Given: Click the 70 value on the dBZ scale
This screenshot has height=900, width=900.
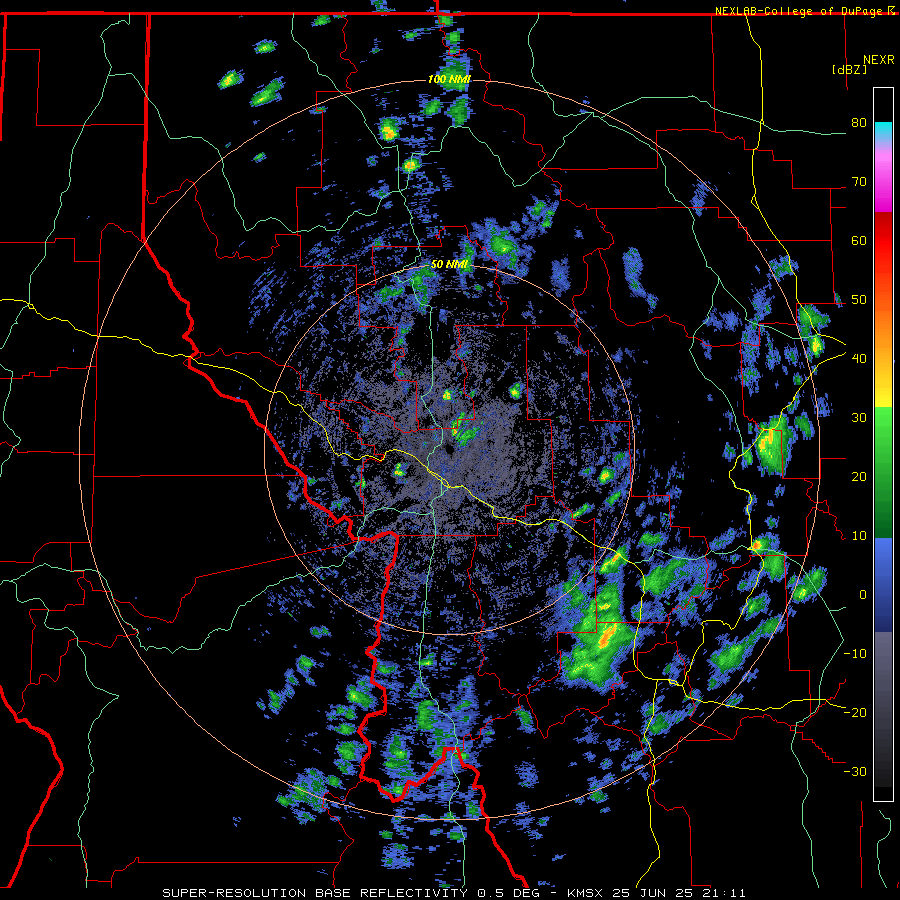Looking at the screenshot, I should click(x=859, y=181).
